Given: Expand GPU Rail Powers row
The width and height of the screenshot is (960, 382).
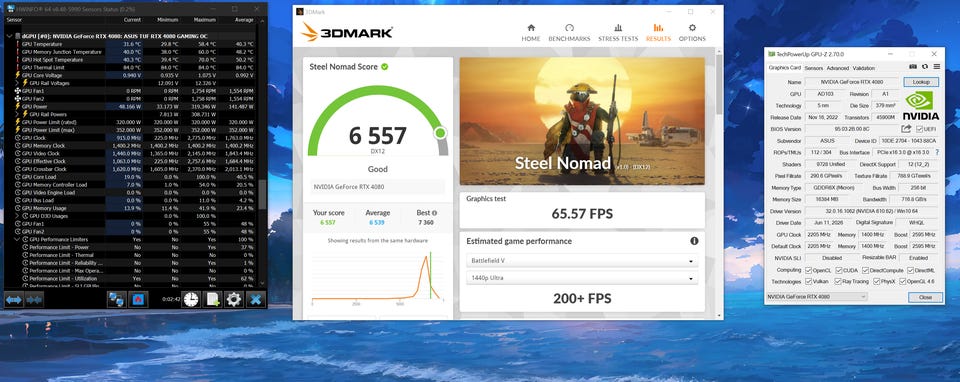Looking at the screenshot, I should coord(17,114).
